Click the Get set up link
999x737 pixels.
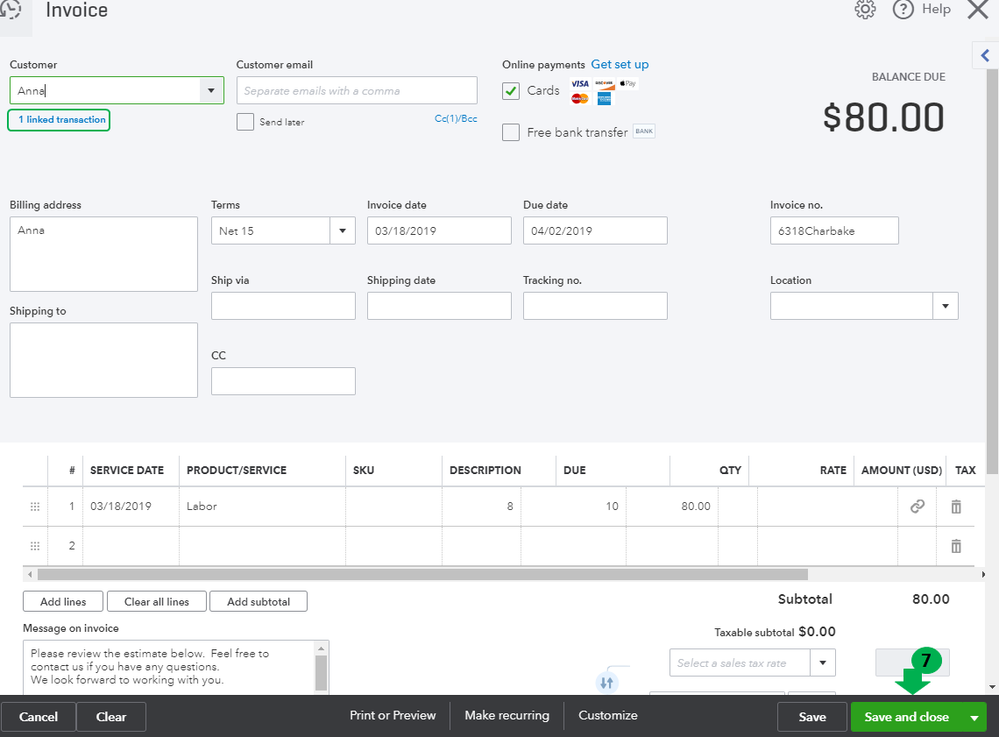pyautogui.click(x=620, y=64)
